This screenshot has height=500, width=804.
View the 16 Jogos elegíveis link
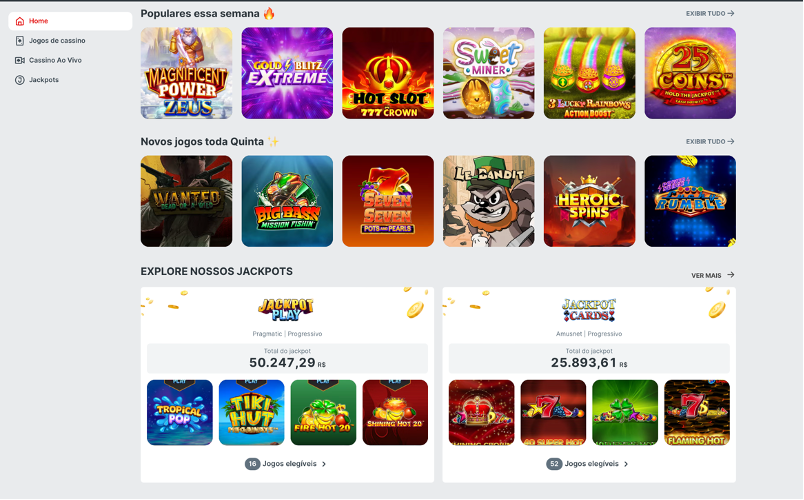(286, 464)
